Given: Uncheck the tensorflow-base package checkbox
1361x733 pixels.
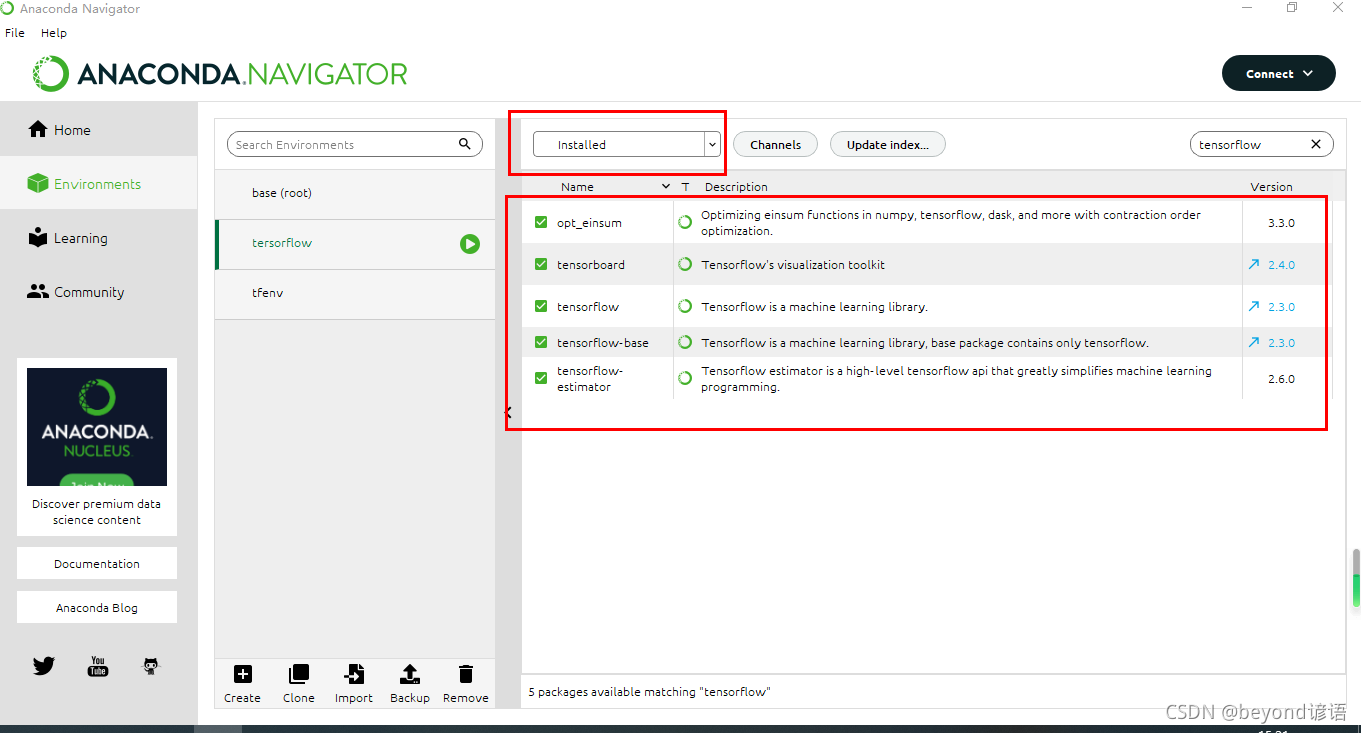Looking at the screenshot, I should [x=541, y=343].
